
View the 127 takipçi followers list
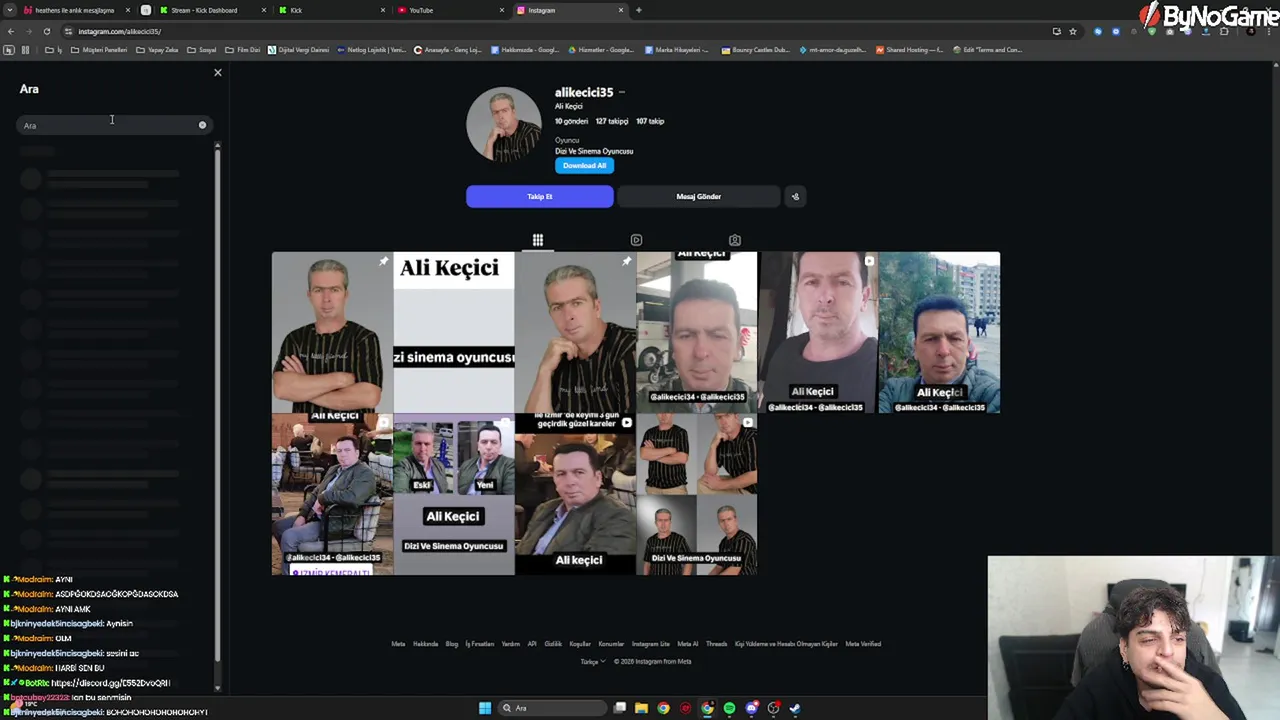point(612,121)
